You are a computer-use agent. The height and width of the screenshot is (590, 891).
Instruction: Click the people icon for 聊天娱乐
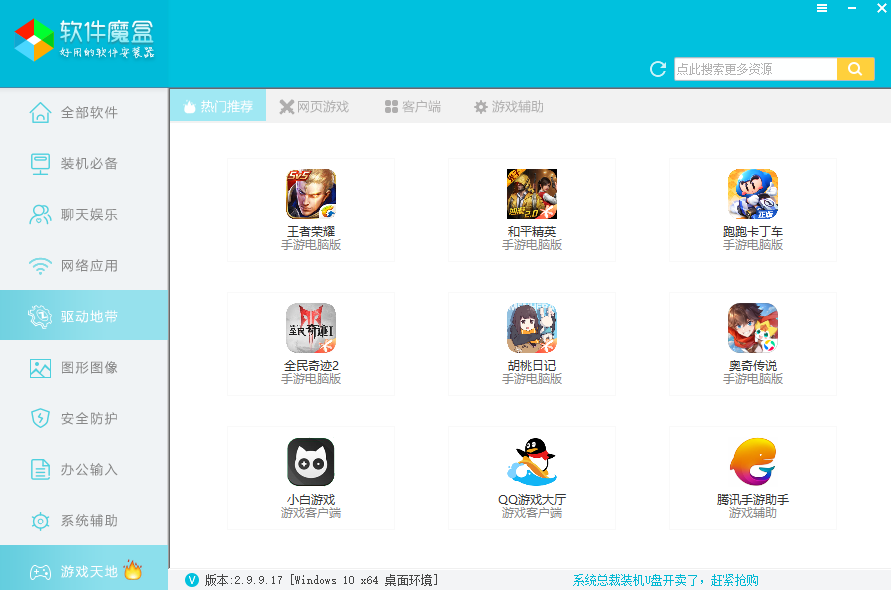tap(40, 214)
